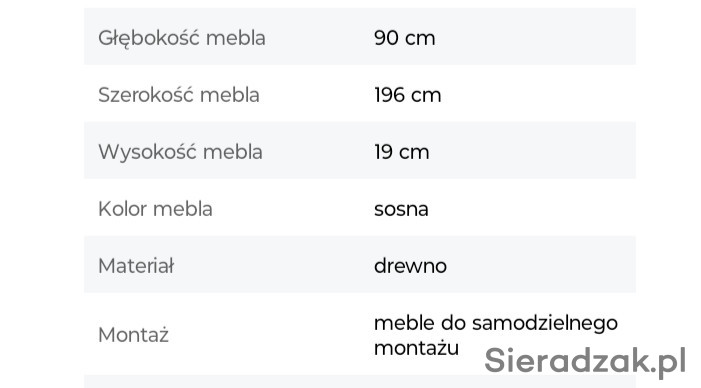The width and height of the screenshot is (701, 388).
Task: Select the 90 cm depth value
Action: pos(404,38)
